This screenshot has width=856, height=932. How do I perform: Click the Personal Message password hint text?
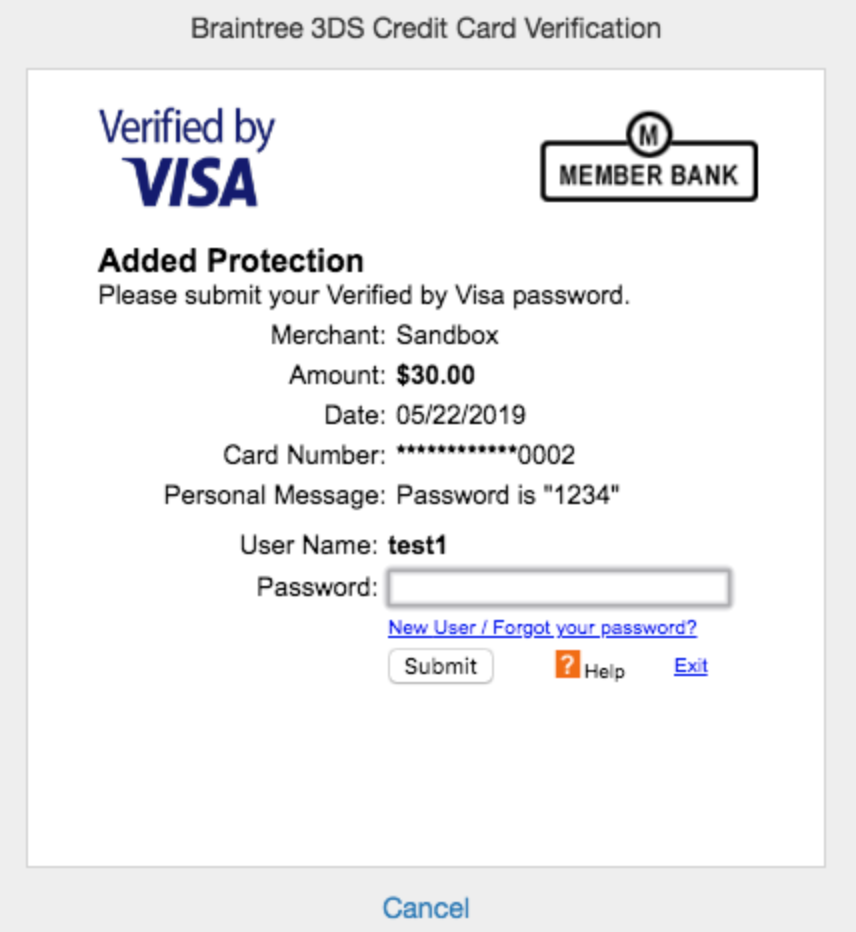coord(509,495)
